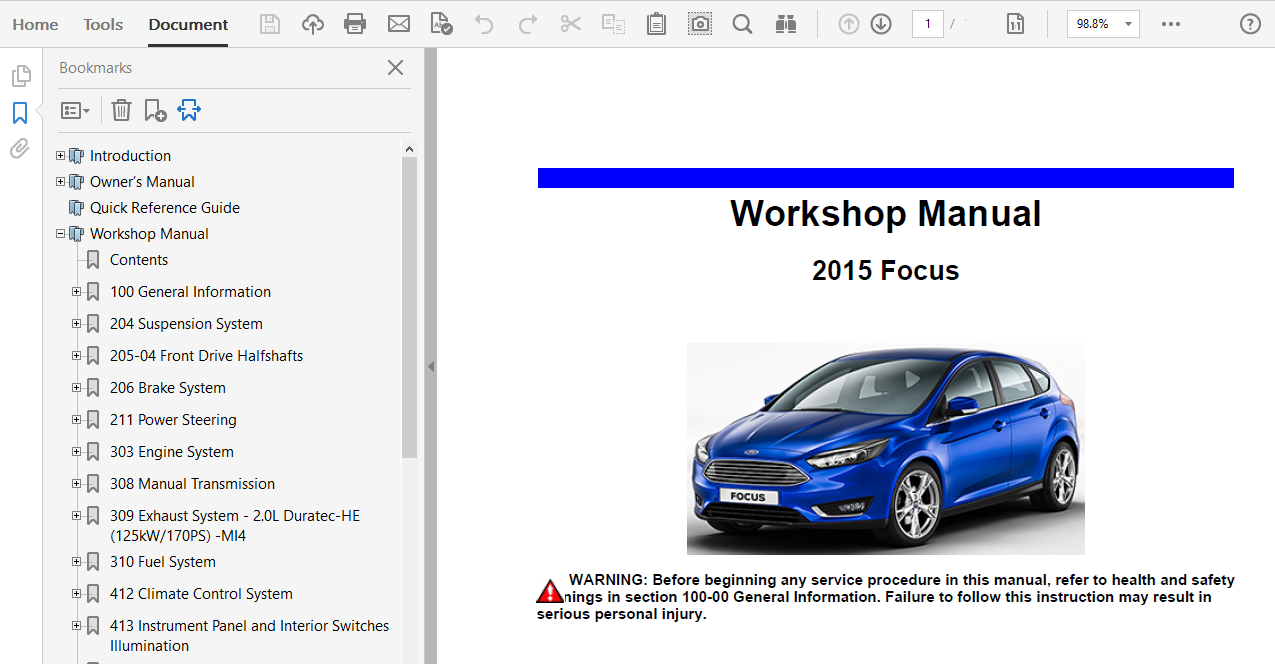Click the snapshot camera tool
This screenshot has width=1275, height=664.
coord(700,24)
